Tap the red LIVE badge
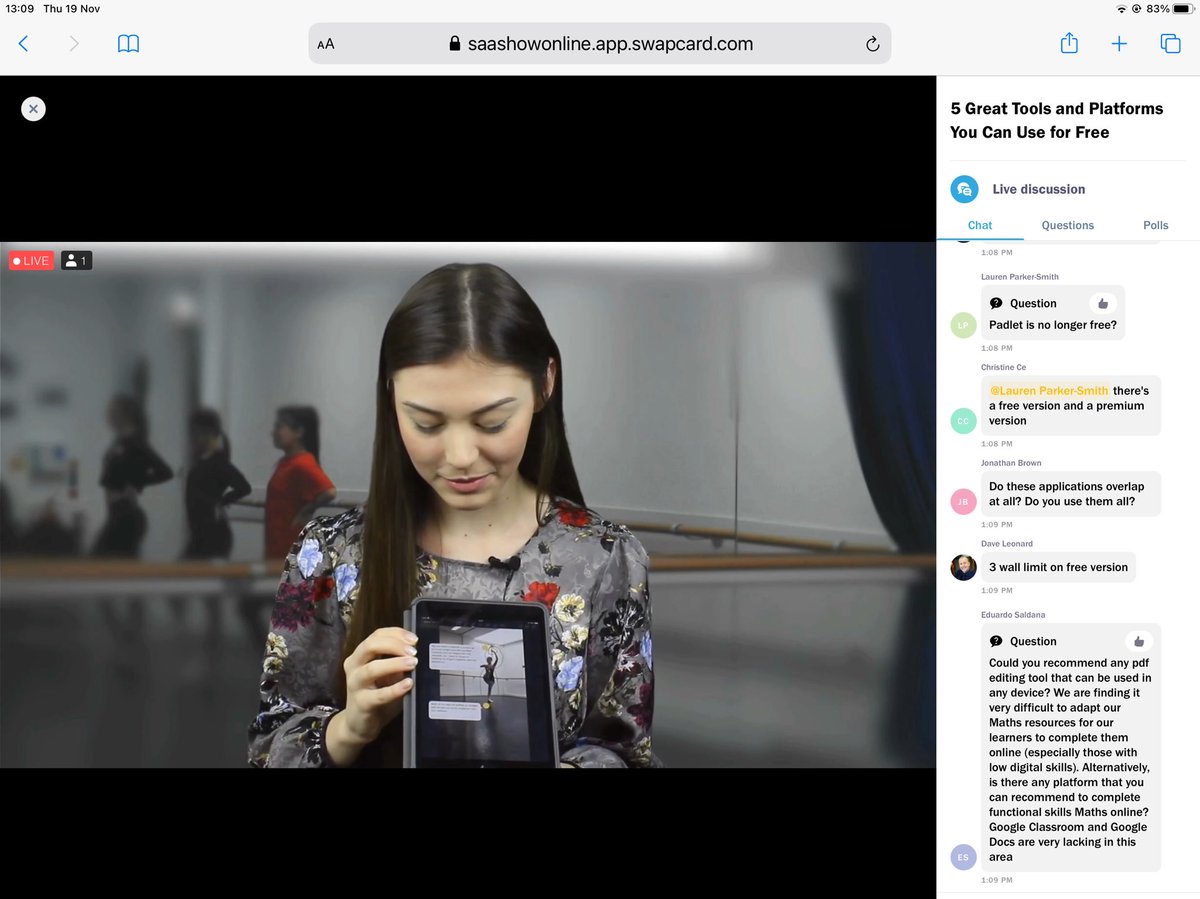1200x899 pixels. (x=31, y=261)
